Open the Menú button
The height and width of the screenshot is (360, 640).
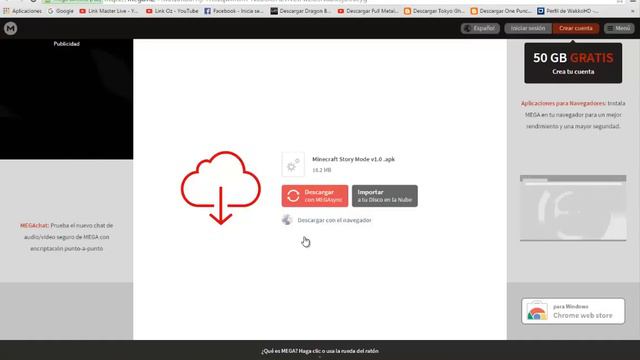(x=619, y=28)
